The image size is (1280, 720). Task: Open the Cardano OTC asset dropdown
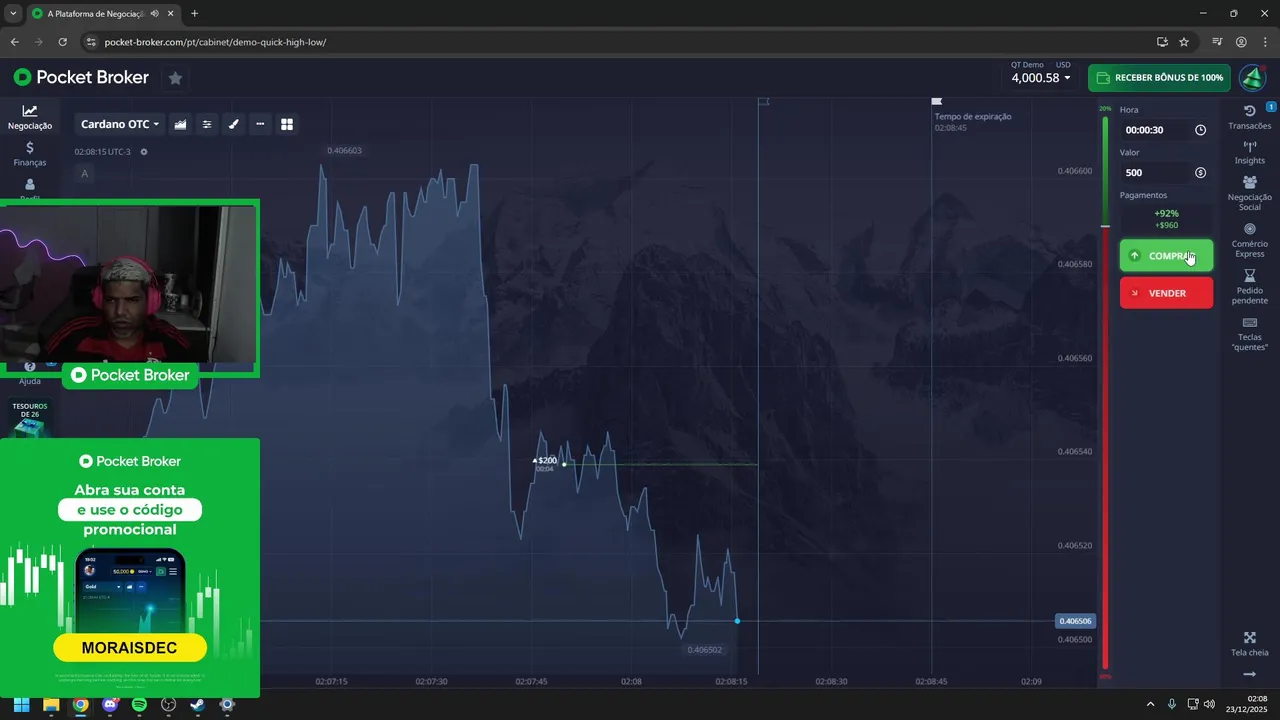tap(120, 124)
